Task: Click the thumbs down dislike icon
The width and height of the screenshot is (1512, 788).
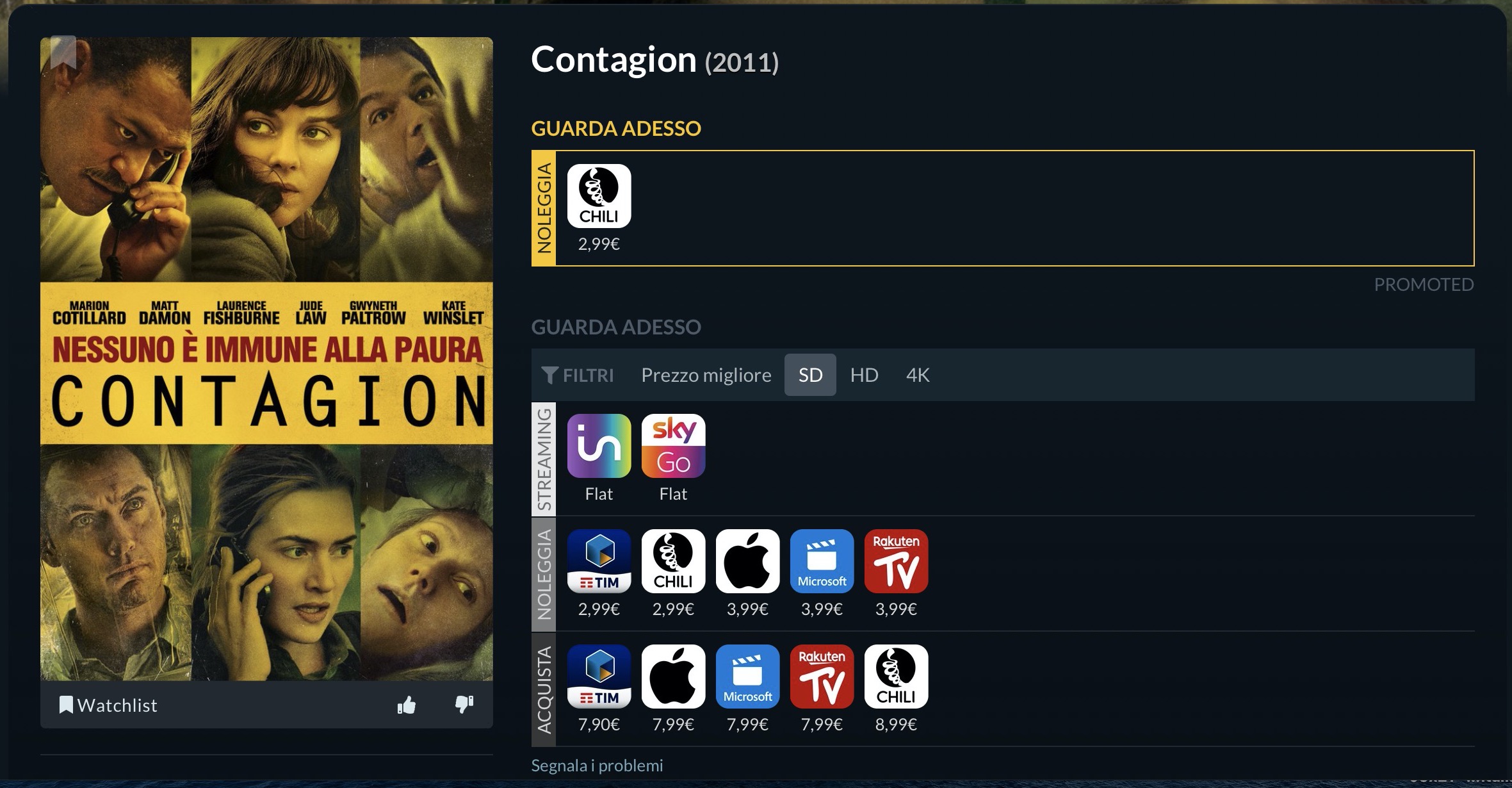Action: tap(464, 705)
